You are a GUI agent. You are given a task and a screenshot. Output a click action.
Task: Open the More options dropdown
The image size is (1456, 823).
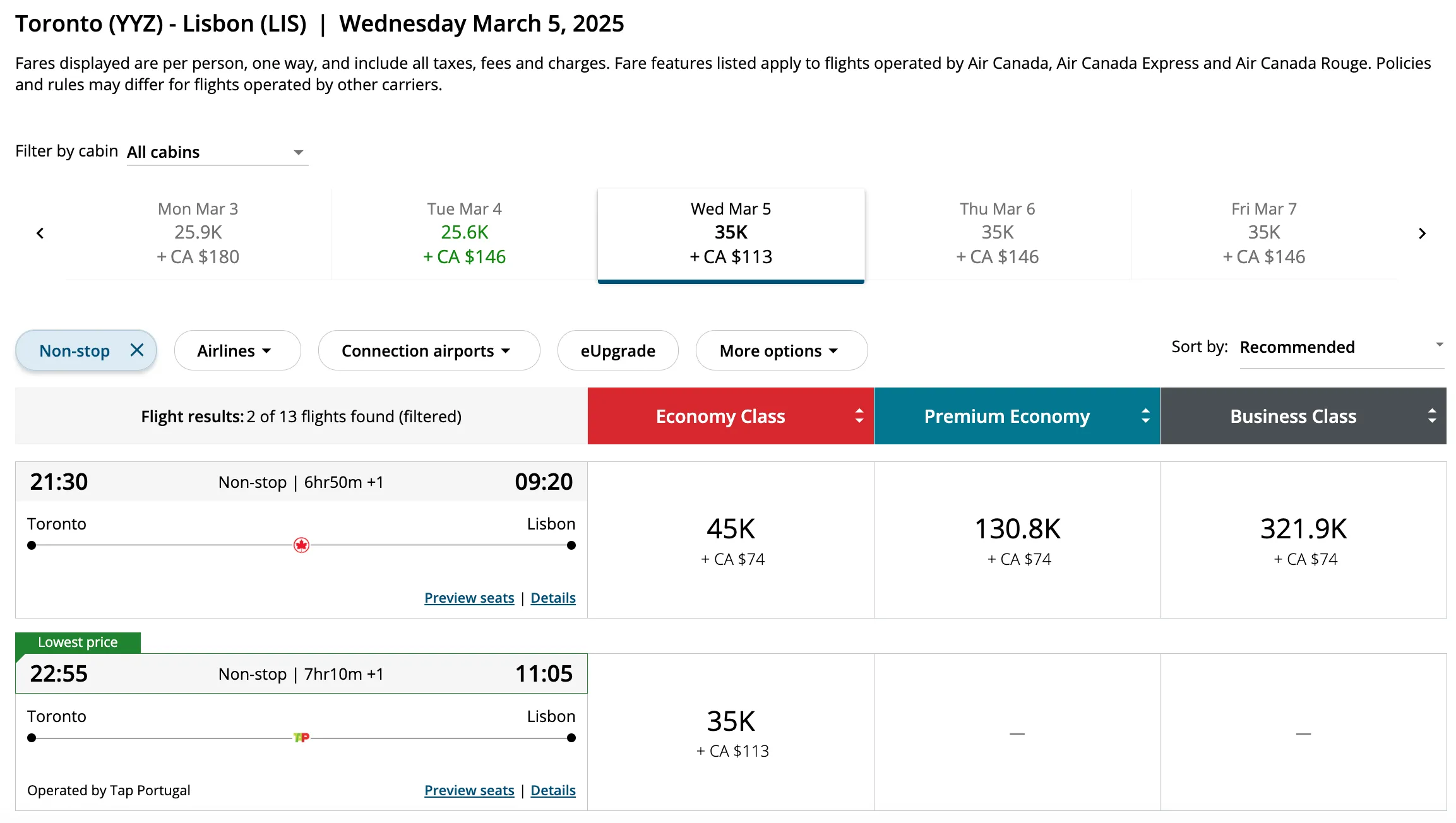[782, 350]
